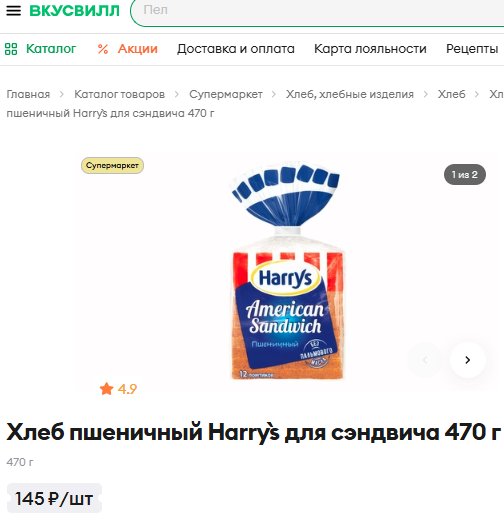Image resolution: width=504 pixels, height=528 pixels.
Task: Click the 1 из 2 photo counter
Action: tap(465, 174)
